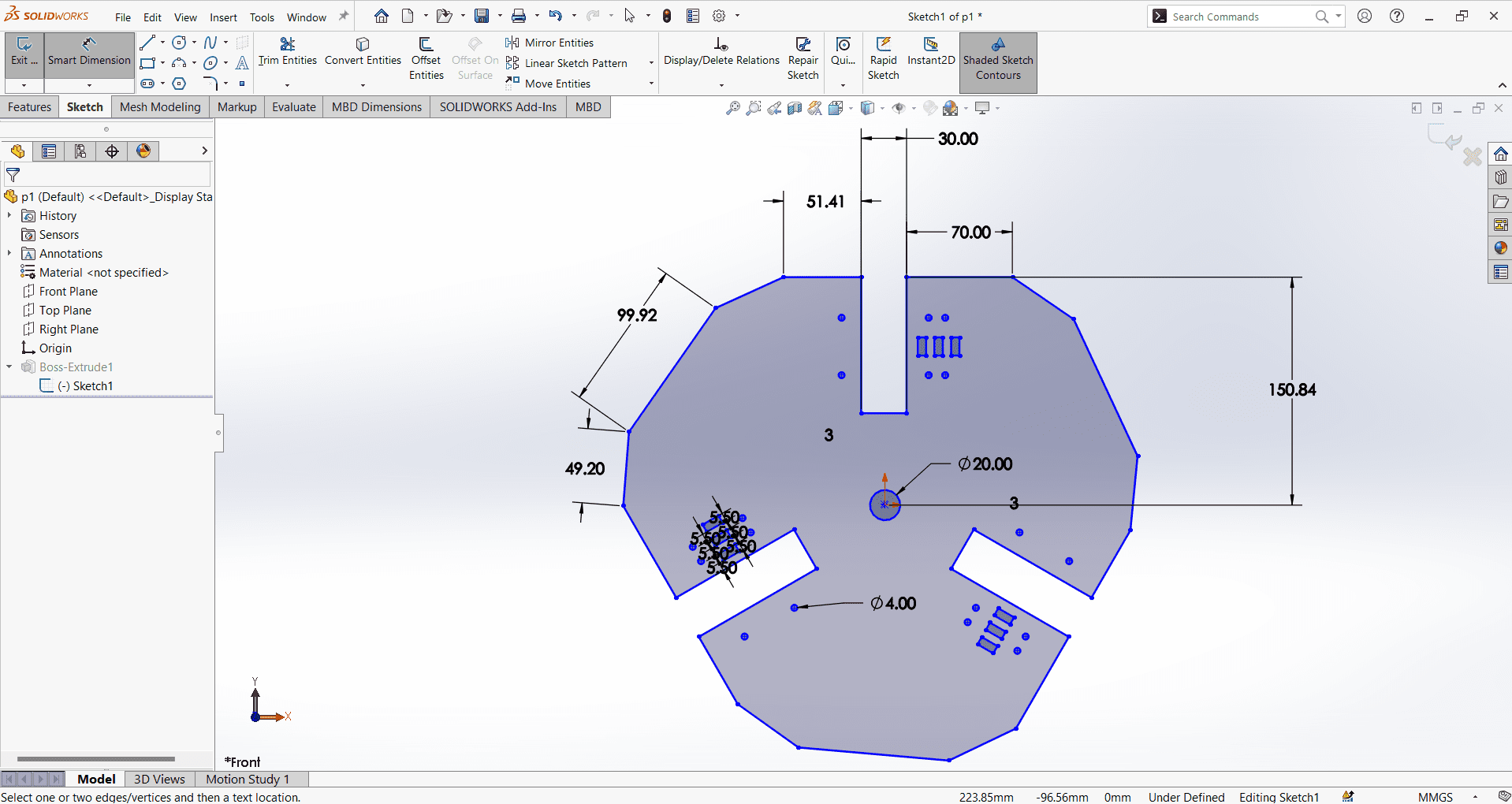
Task: Click Zoom to Area in view toolbar
Action: point(754,108)
